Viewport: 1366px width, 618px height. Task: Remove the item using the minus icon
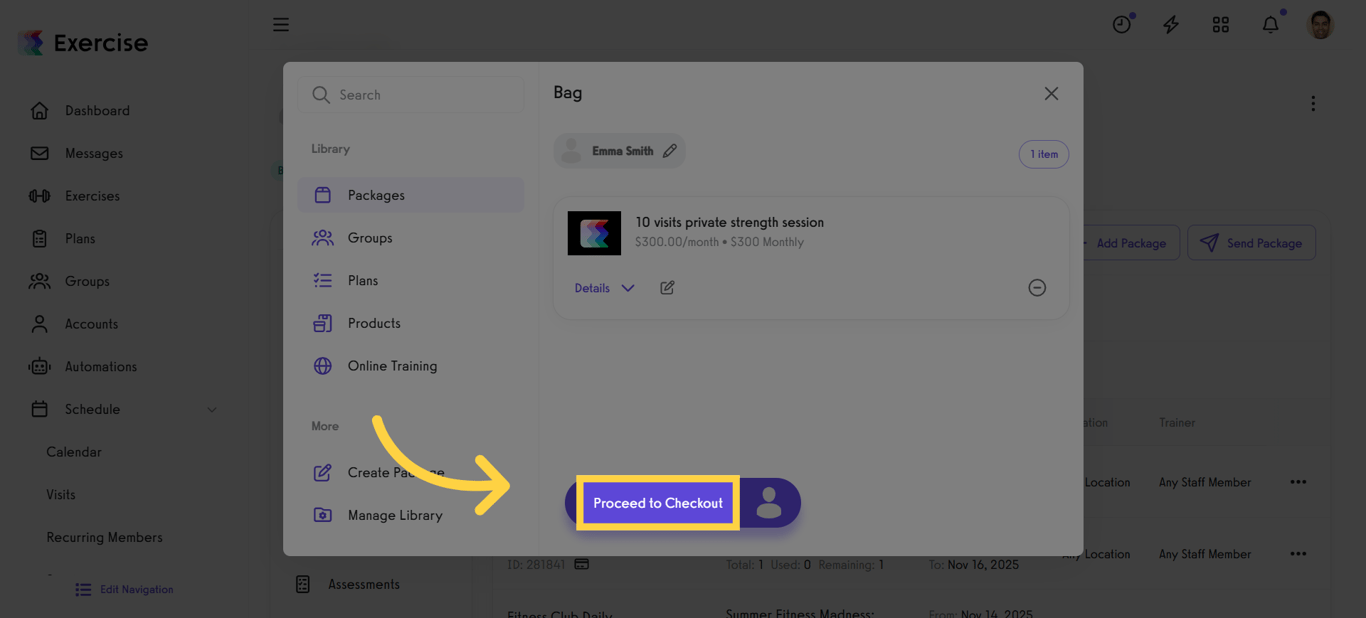point(1037,288)
